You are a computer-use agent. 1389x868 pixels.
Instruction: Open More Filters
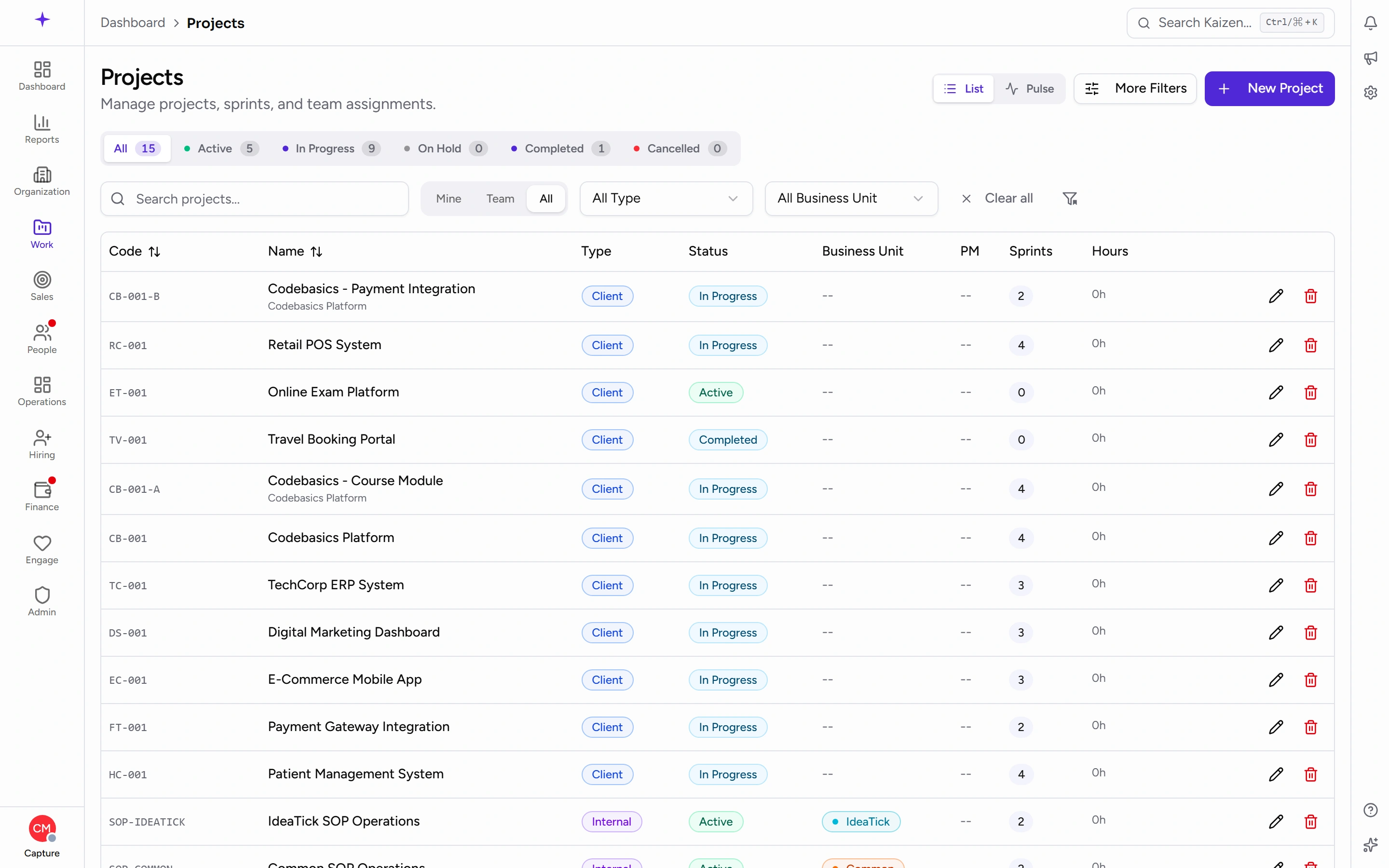coord(1135,88)
